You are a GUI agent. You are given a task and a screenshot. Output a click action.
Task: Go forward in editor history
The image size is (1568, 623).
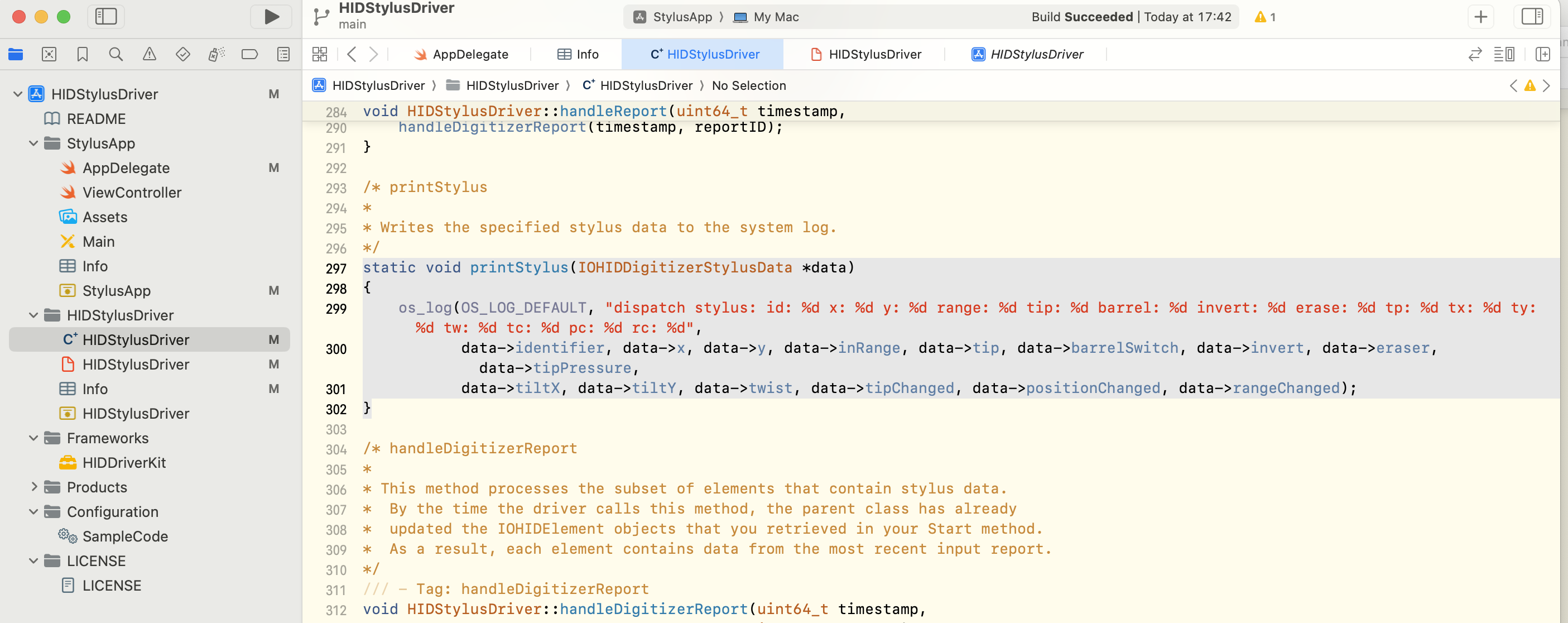click(x=374, y=54)
